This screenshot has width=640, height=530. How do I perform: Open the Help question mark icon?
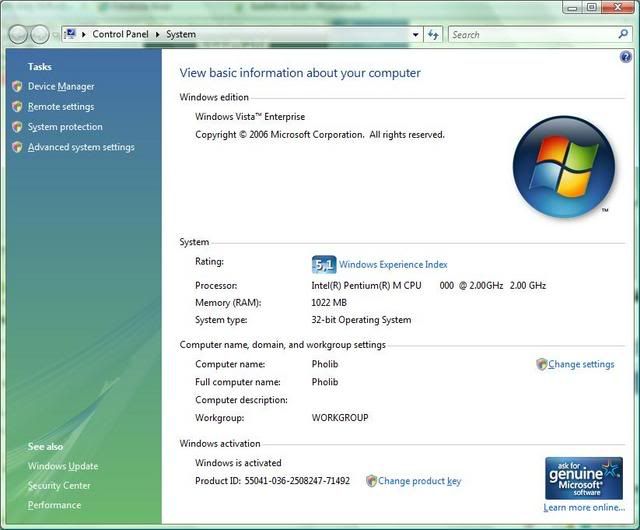click(x=625, y=57)
